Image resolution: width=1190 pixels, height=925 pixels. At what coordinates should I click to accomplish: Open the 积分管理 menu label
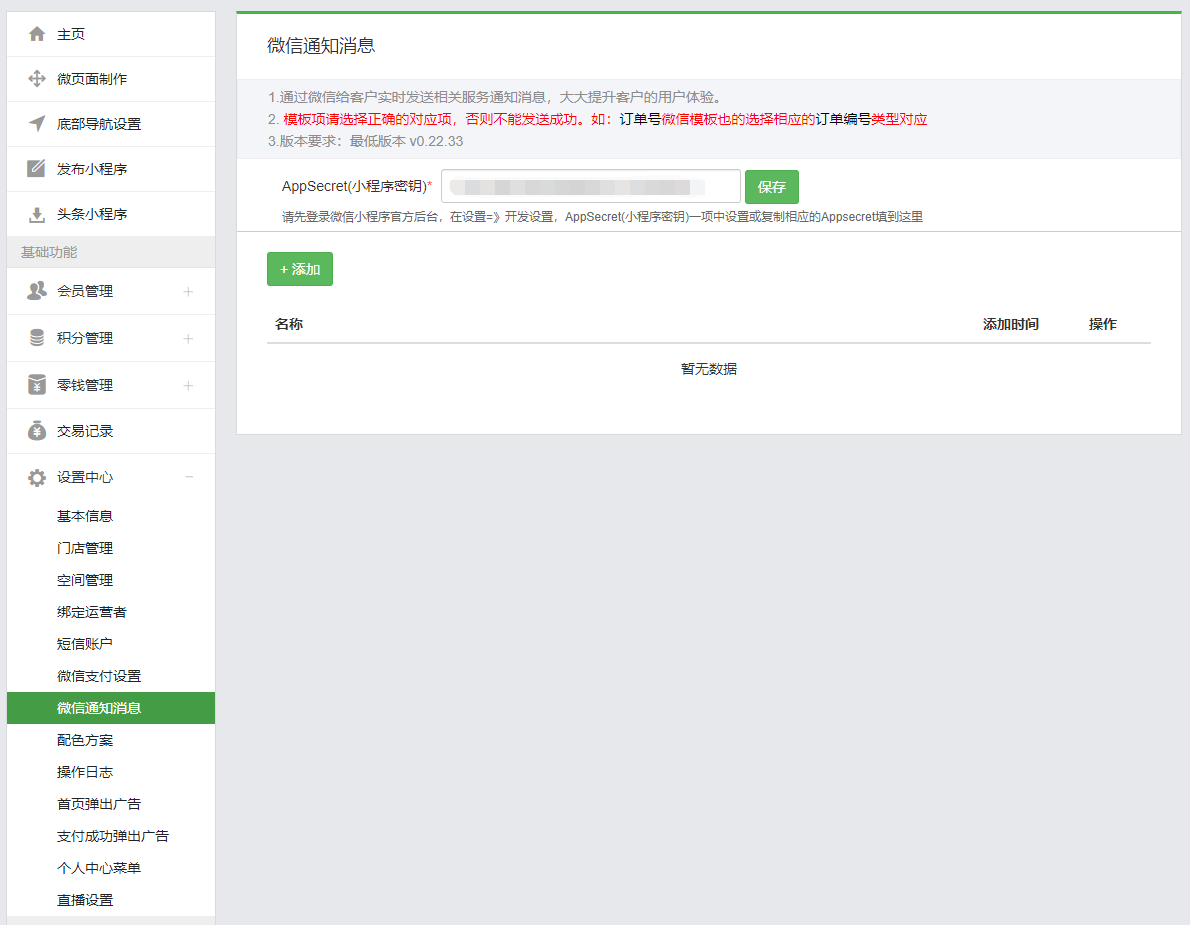85,338
